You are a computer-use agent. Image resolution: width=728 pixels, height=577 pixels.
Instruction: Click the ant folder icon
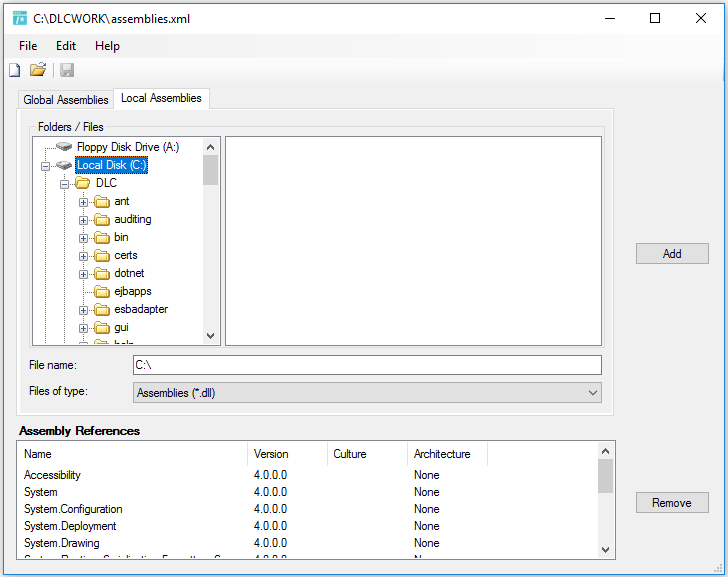click(x=102, y=201)
